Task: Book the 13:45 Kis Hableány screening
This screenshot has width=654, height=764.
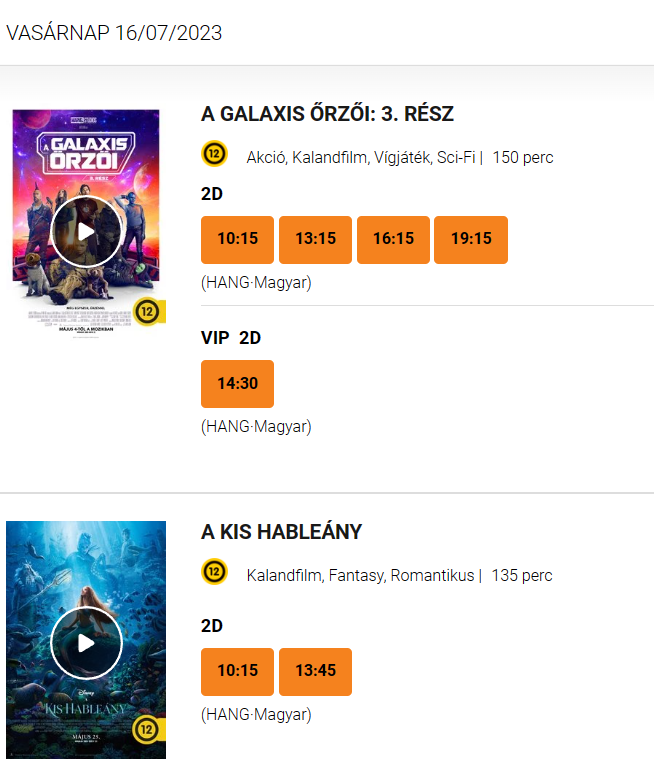Action: click(x=315, y=671)
